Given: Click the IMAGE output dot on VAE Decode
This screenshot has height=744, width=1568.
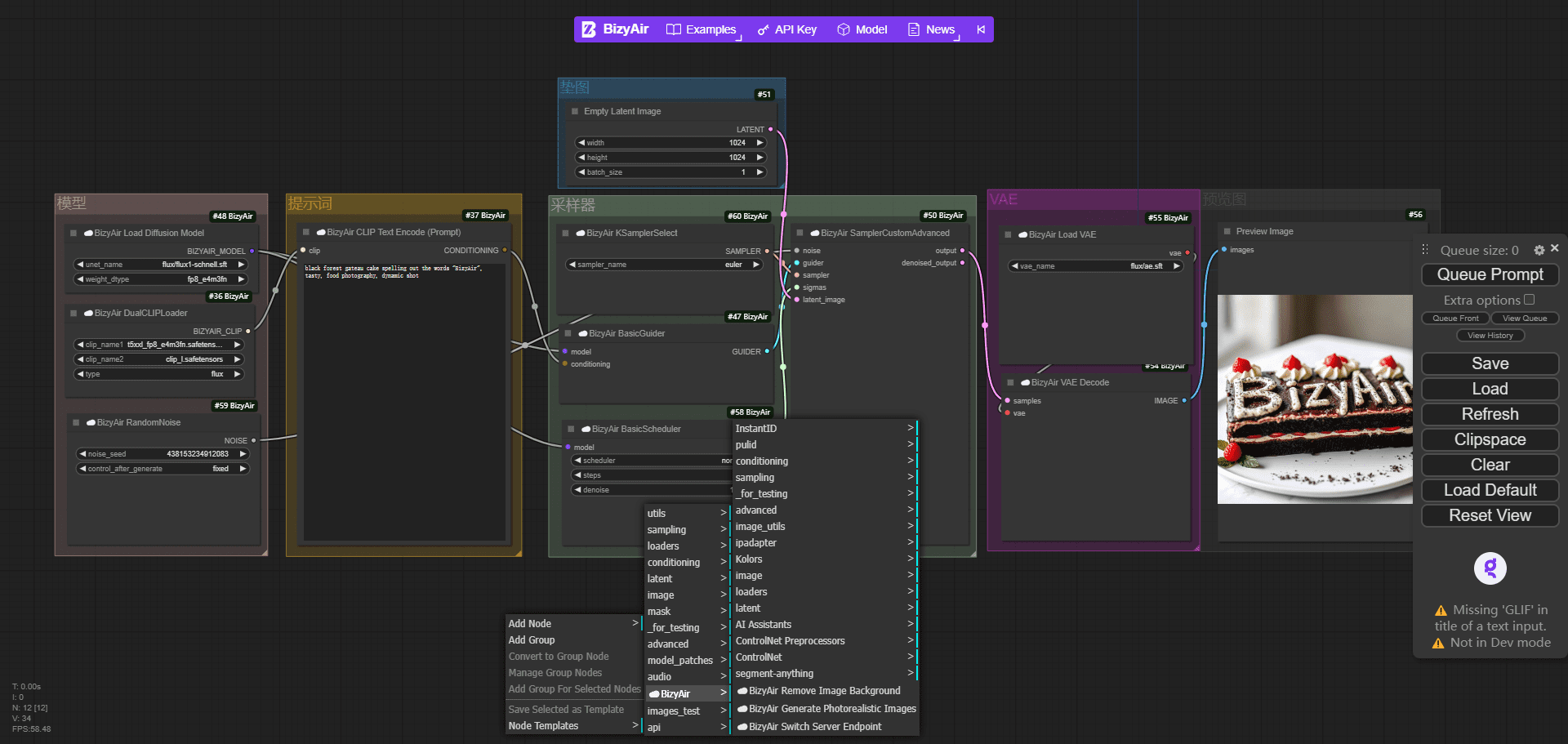Looking at the screenshot, I should [1184, 400].
